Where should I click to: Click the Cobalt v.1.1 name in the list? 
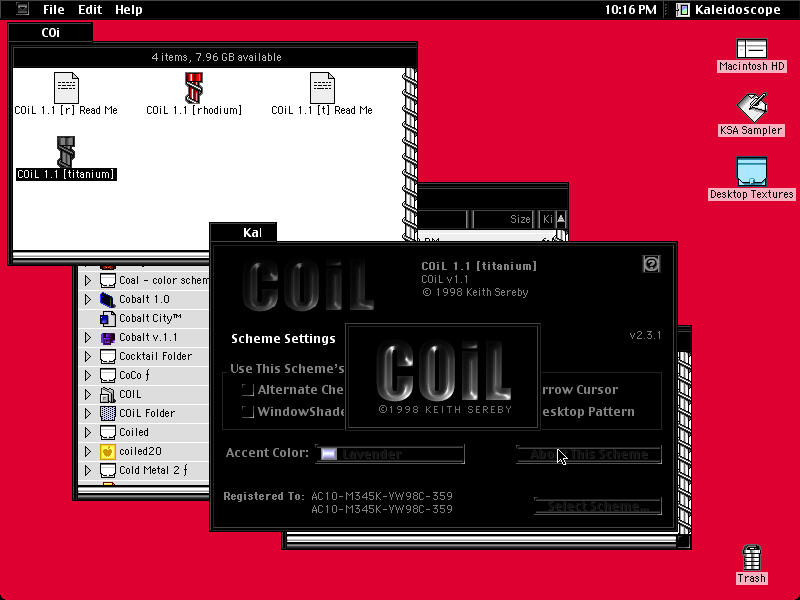(x=148, y=337)
